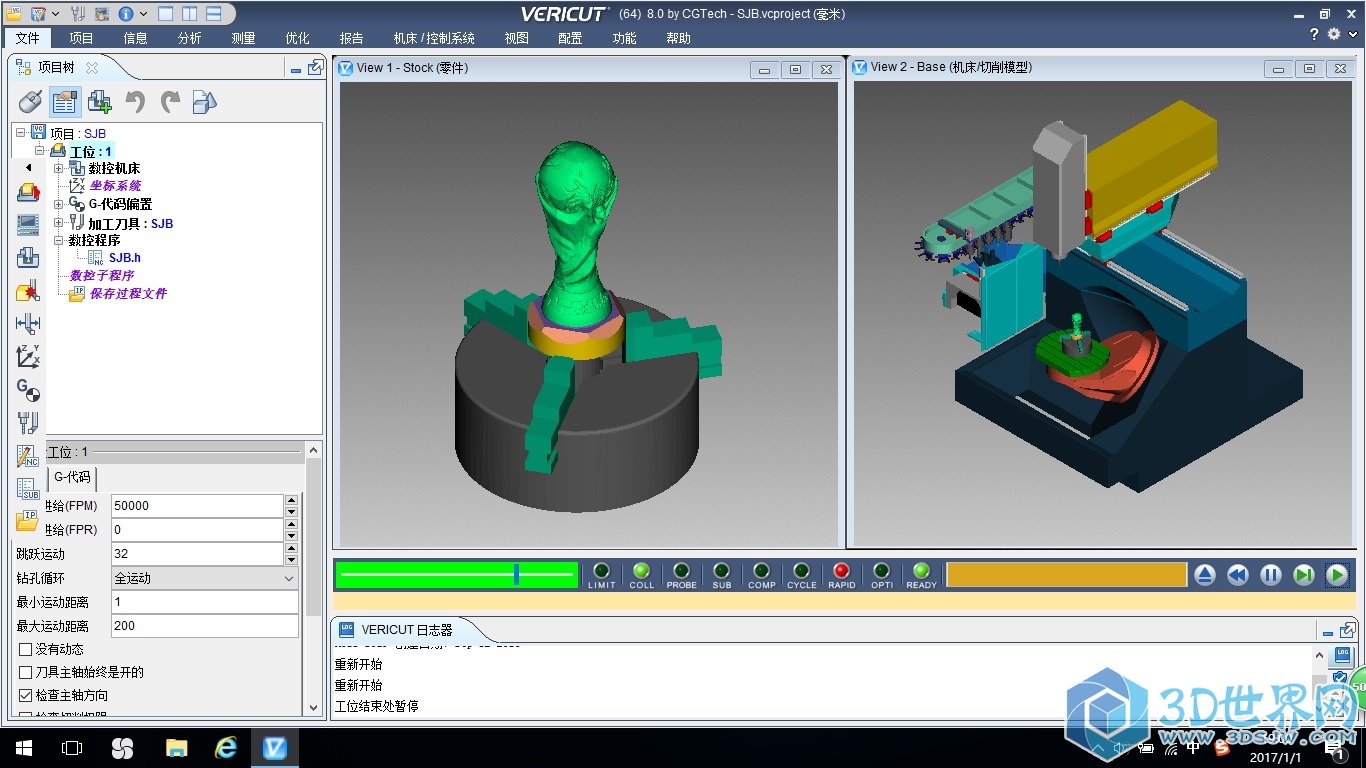Screen dimensions: 1366x768
Task: Select the side-by-side two view layout icon
Action: coord(190,14)
